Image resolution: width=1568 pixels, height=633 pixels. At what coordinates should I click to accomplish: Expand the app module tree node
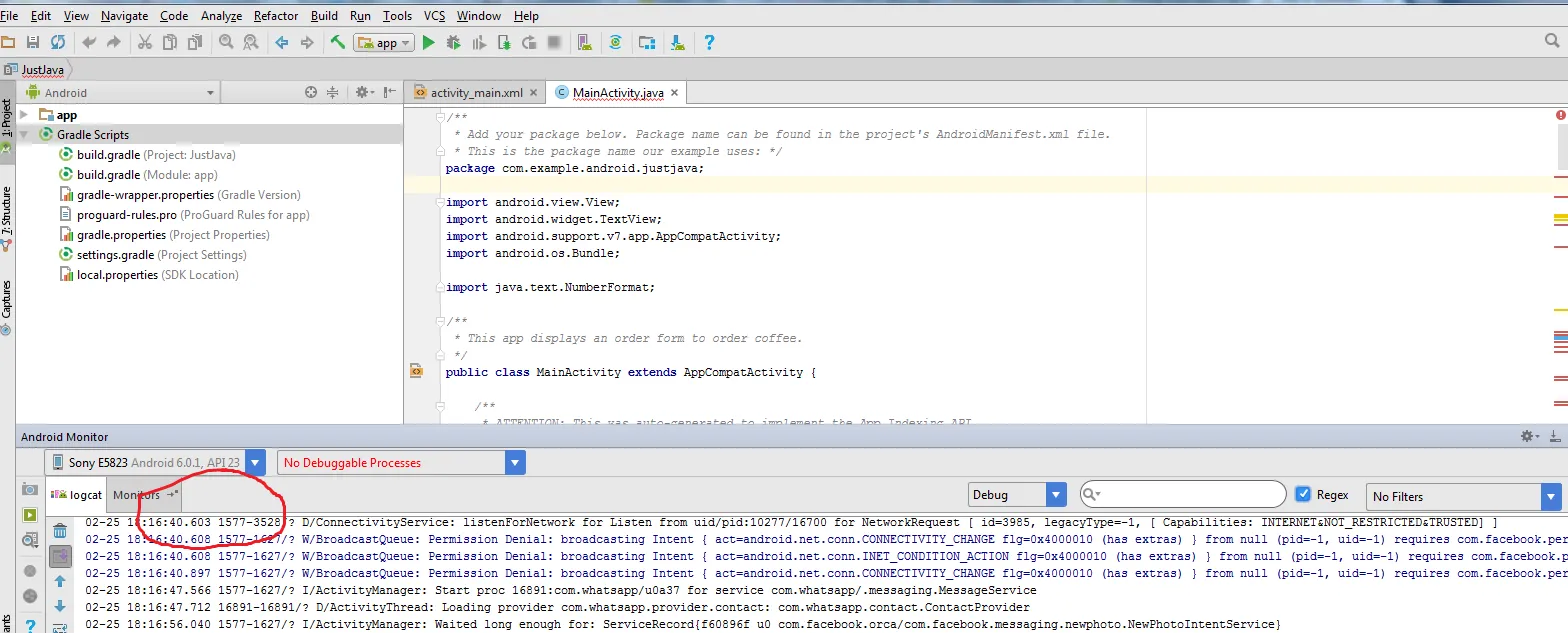tap(24, 115)
